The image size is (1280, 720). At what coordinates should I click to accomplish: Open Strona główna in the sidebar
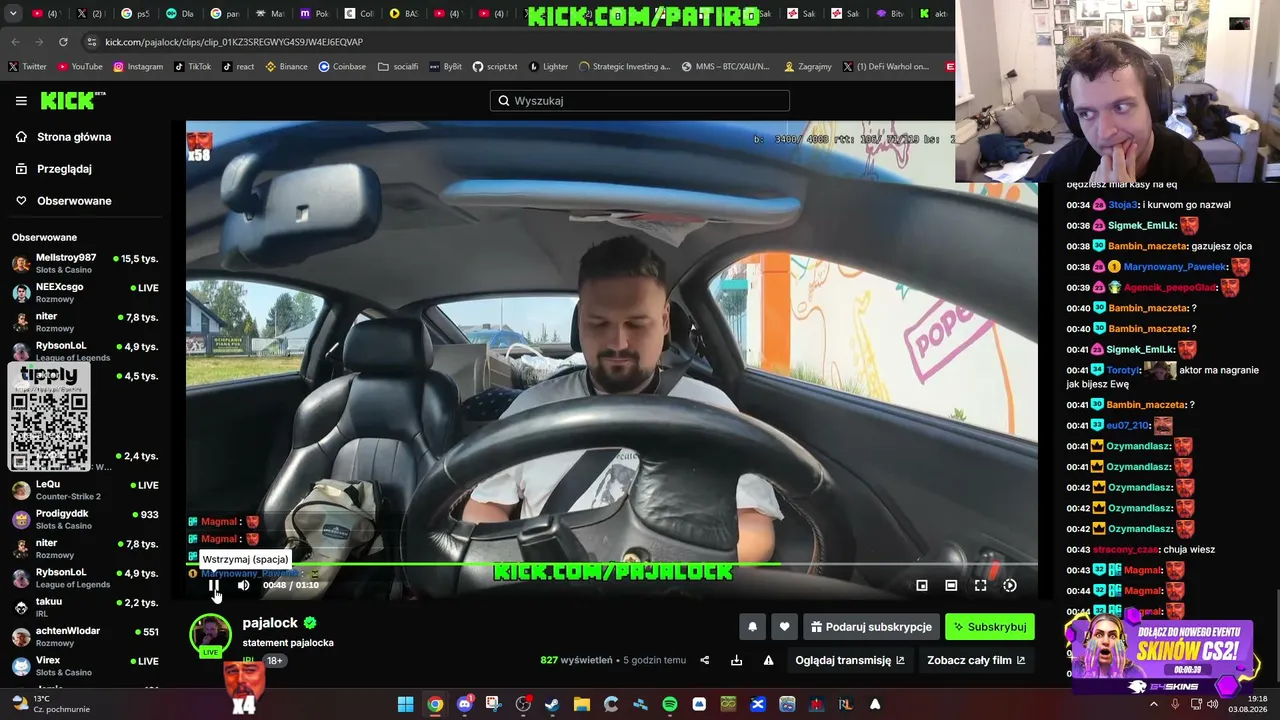pos(73,137)
